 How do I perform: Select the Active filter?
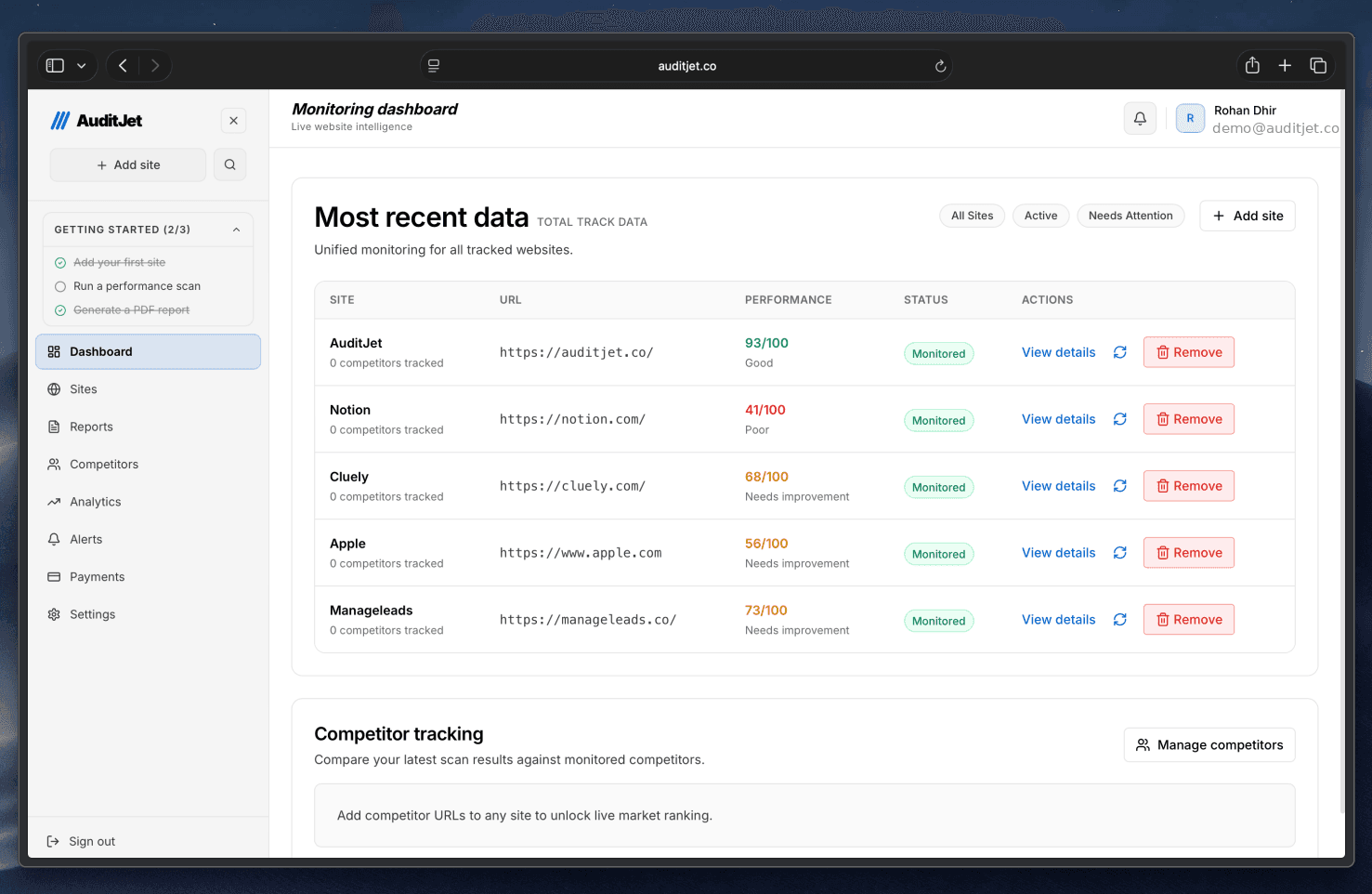[x=1040, y=216]
